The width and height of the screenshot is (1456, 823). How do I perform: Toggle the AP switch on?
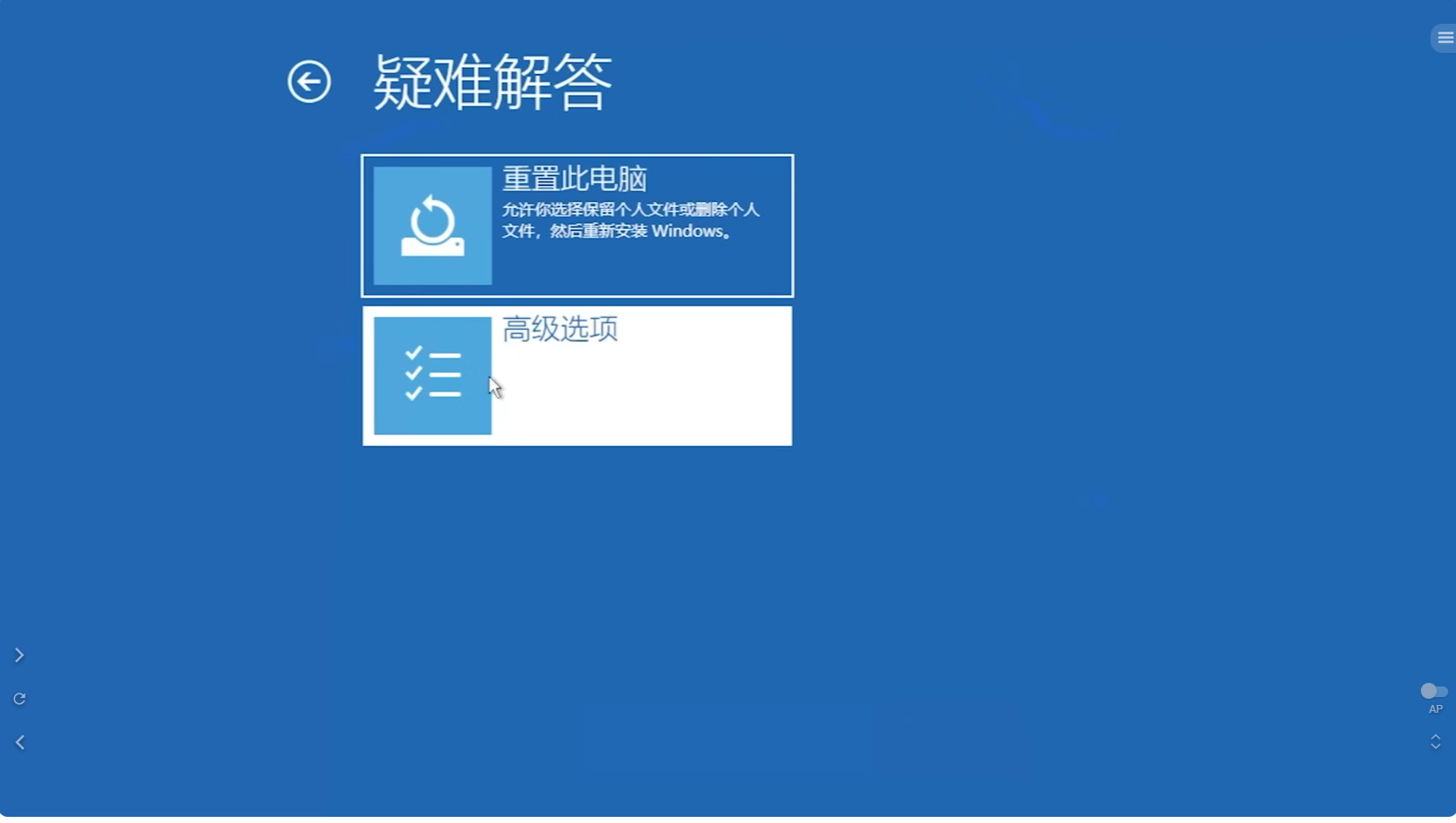[x=1434, y=691]
